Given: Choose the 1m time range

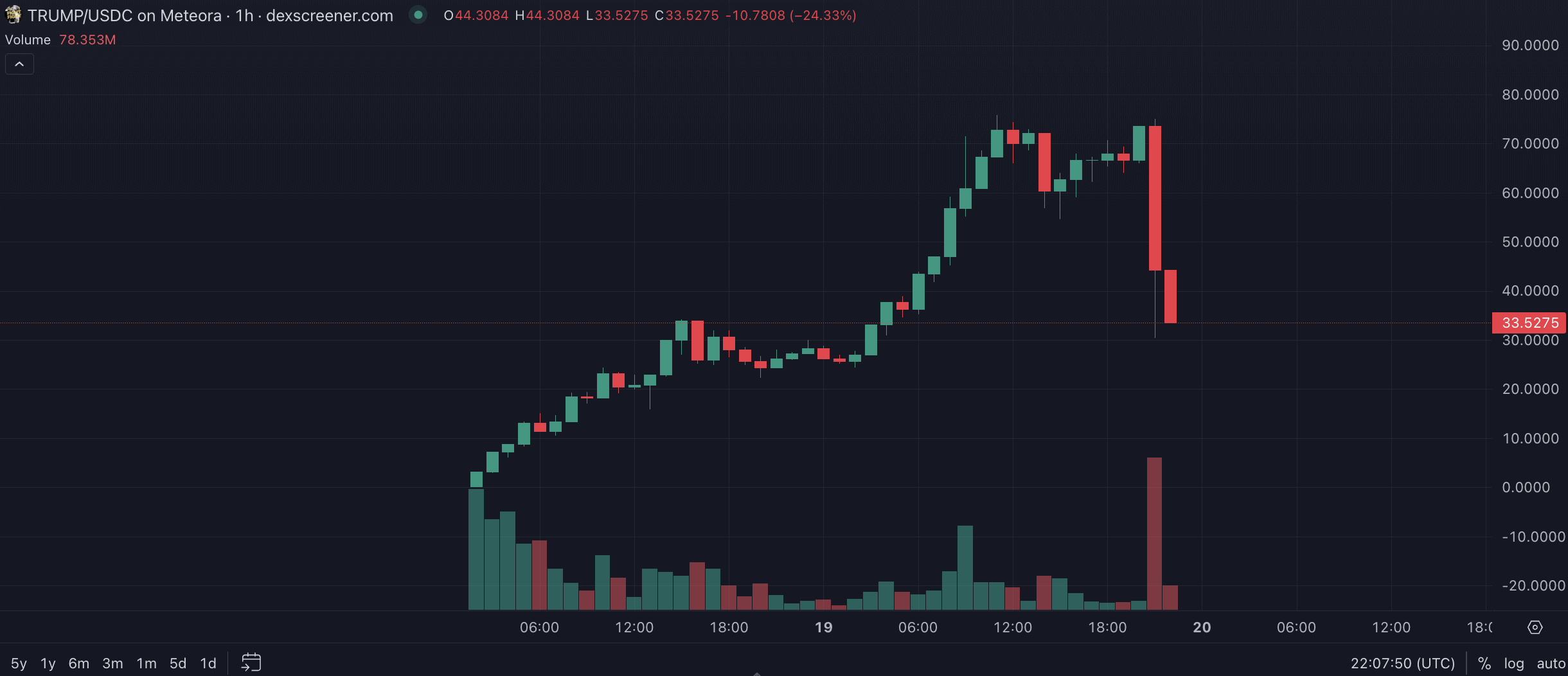Looking at the screenshot, I should coord(147,663).
